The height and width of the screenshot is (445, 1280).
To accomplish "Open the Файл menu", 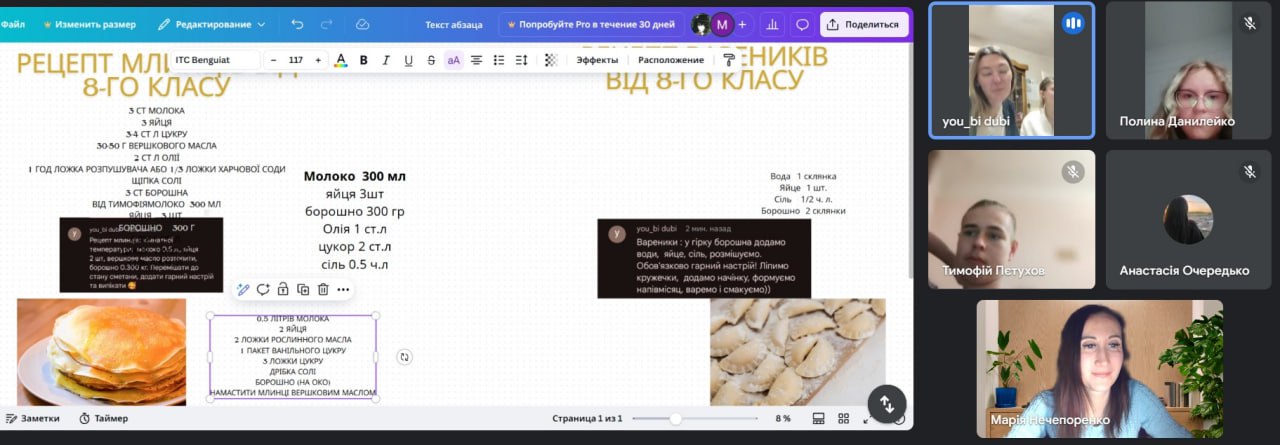I will [x=13, y=24].
